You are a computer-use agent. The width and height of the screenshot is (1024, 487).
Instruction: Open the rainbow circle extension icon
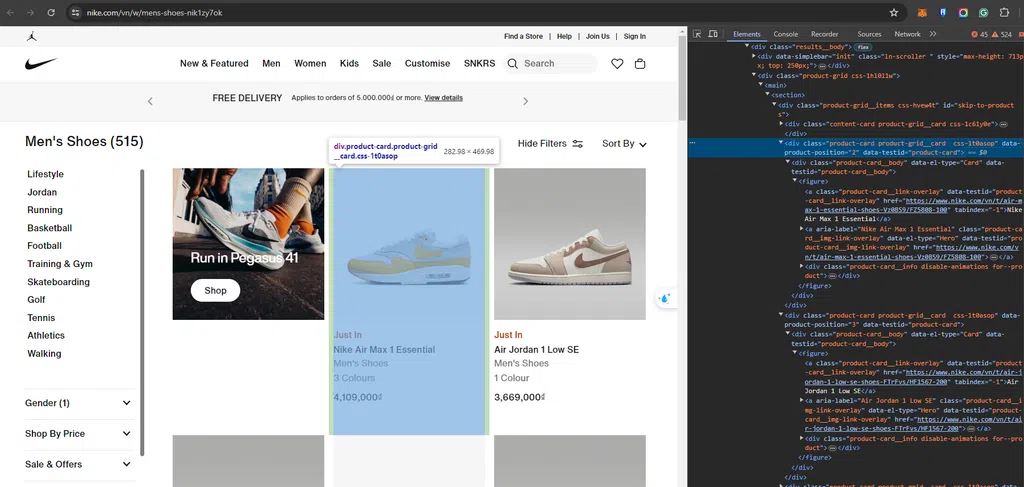point(963,12)
